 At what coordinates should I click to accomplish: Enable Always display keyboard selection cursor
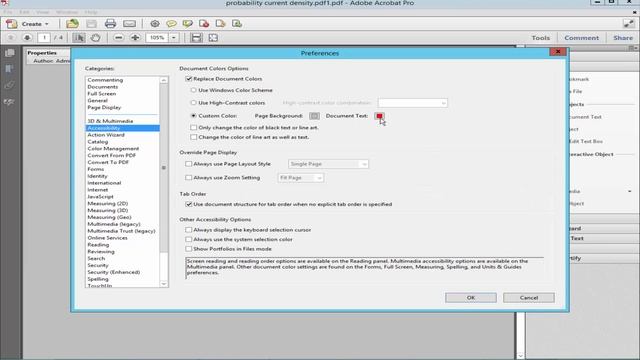(189, 230)
